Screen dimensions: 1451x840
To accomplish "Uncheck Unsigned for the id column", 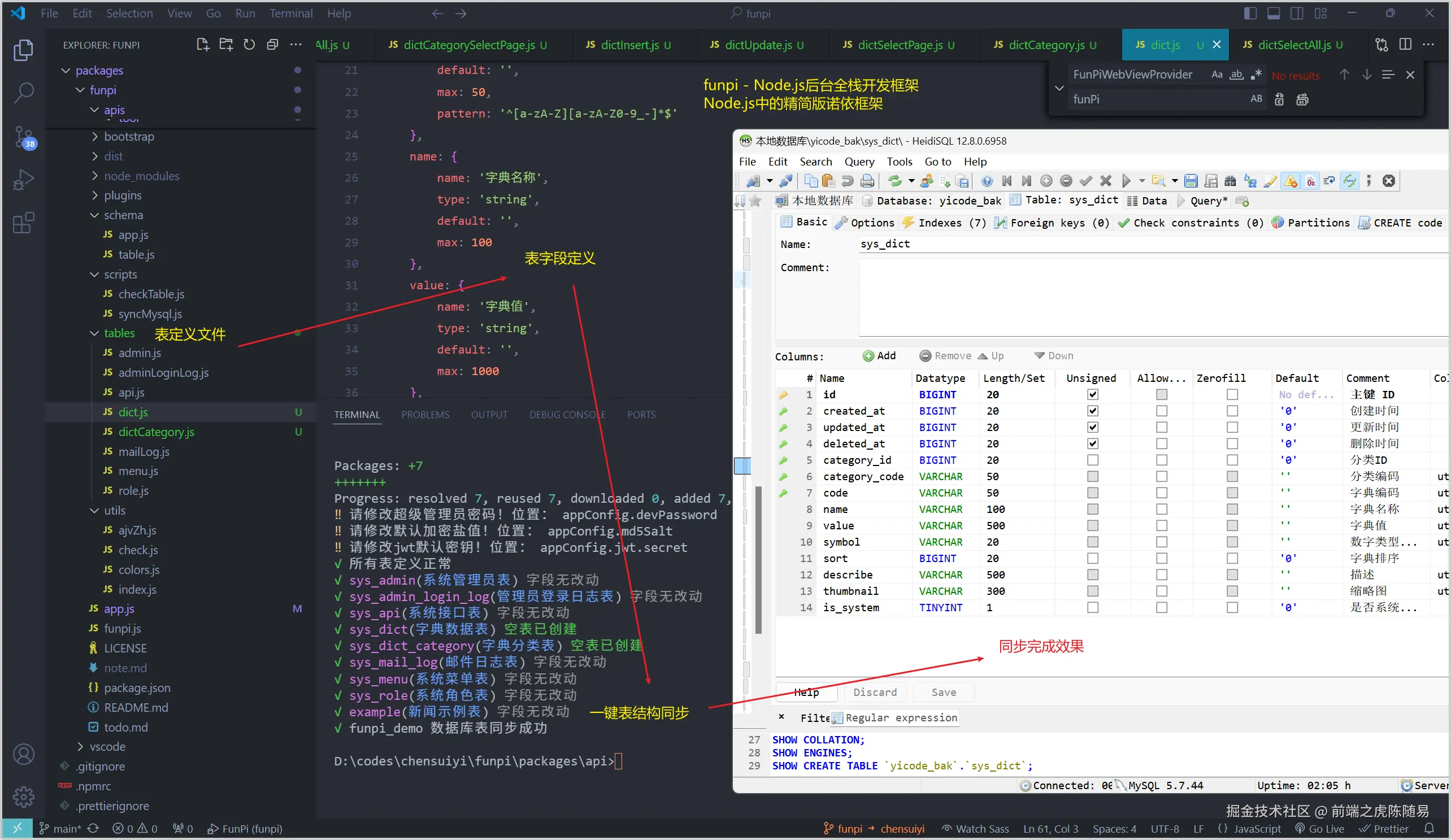I will tap(1092, 395).
